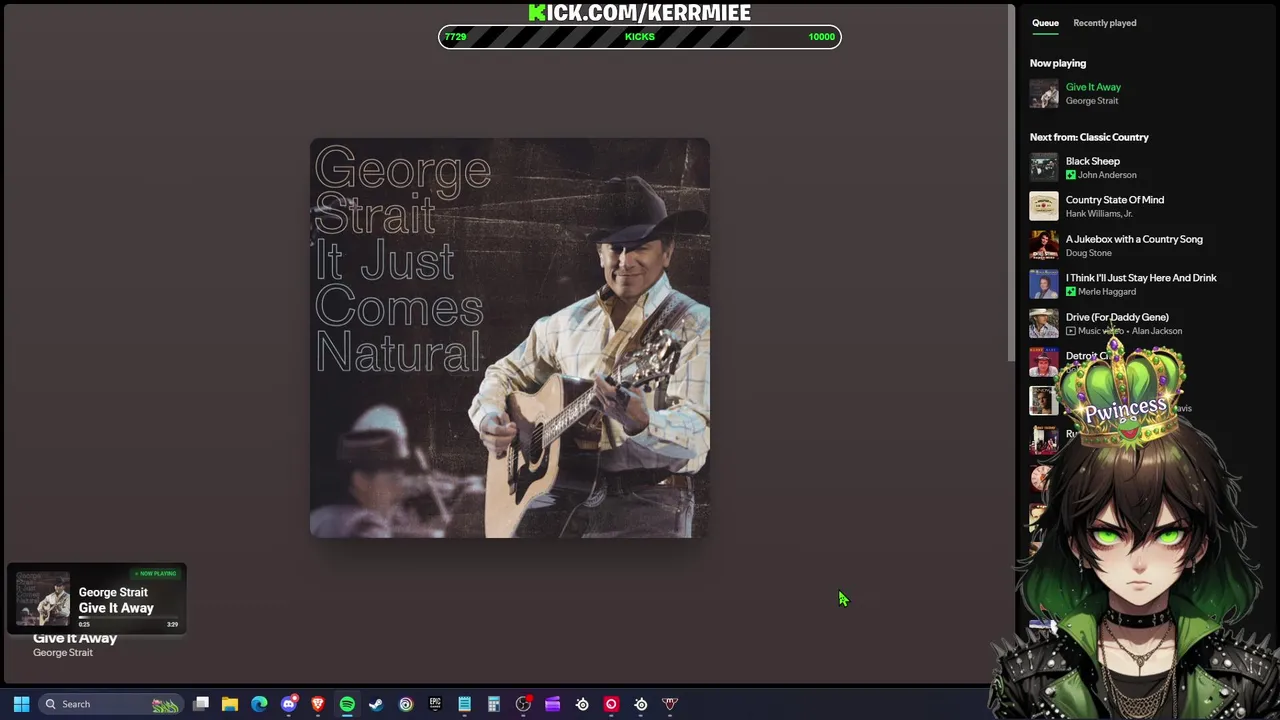This screenshot has width=1280, height=720.
Task: Launch Microsoft Edge from the taskbar
Action: 259,704
